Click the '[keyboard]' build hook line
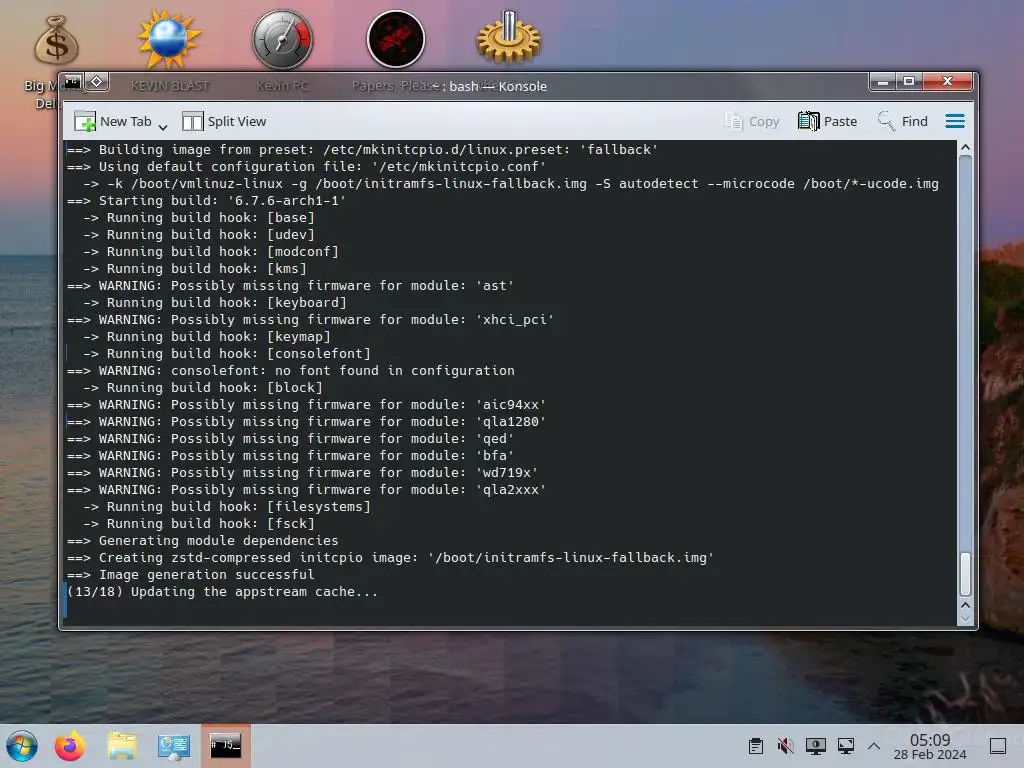The width and height of the screenshot is (1024, 768). 215,303
